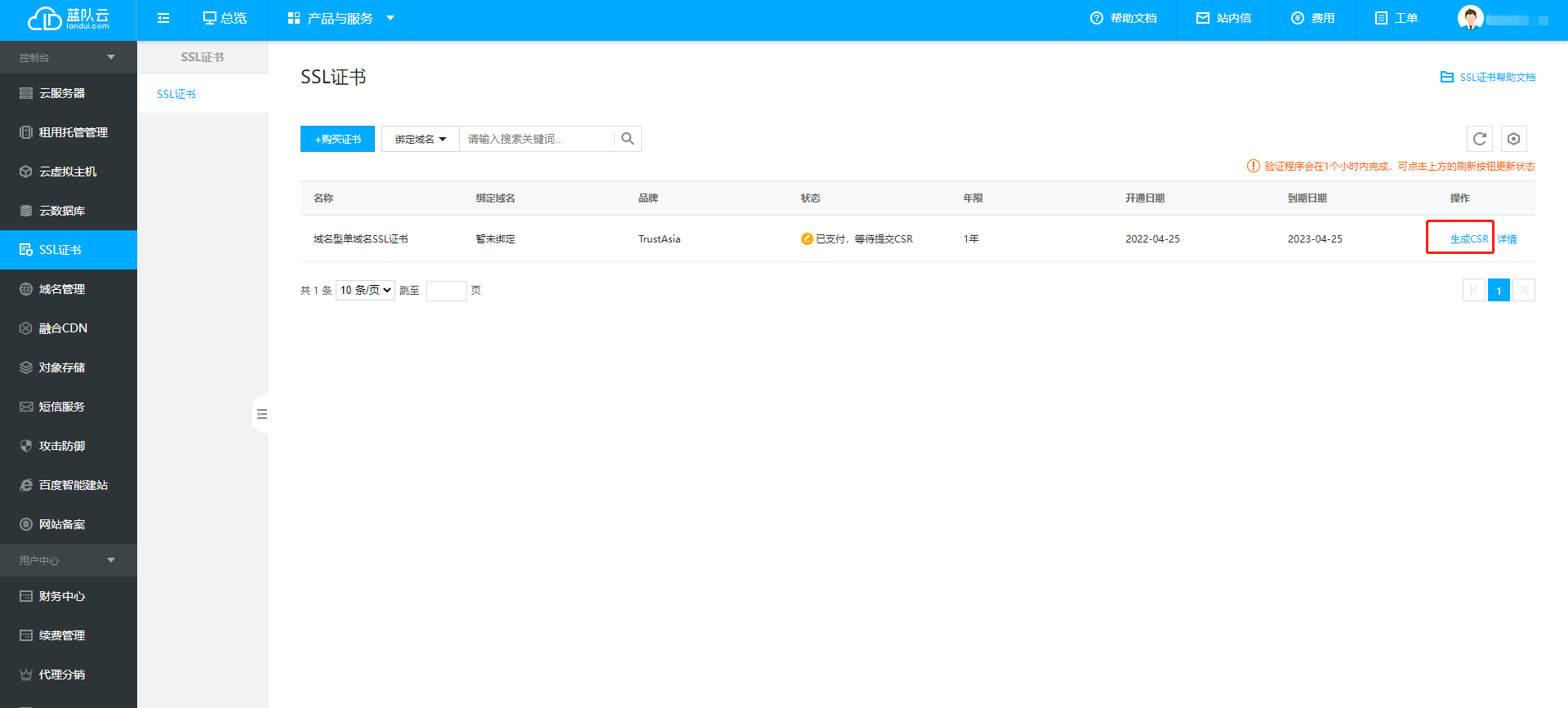Click the +购买证书 button
This screenshot has width=1568, height=708.
tap(337, 139)
